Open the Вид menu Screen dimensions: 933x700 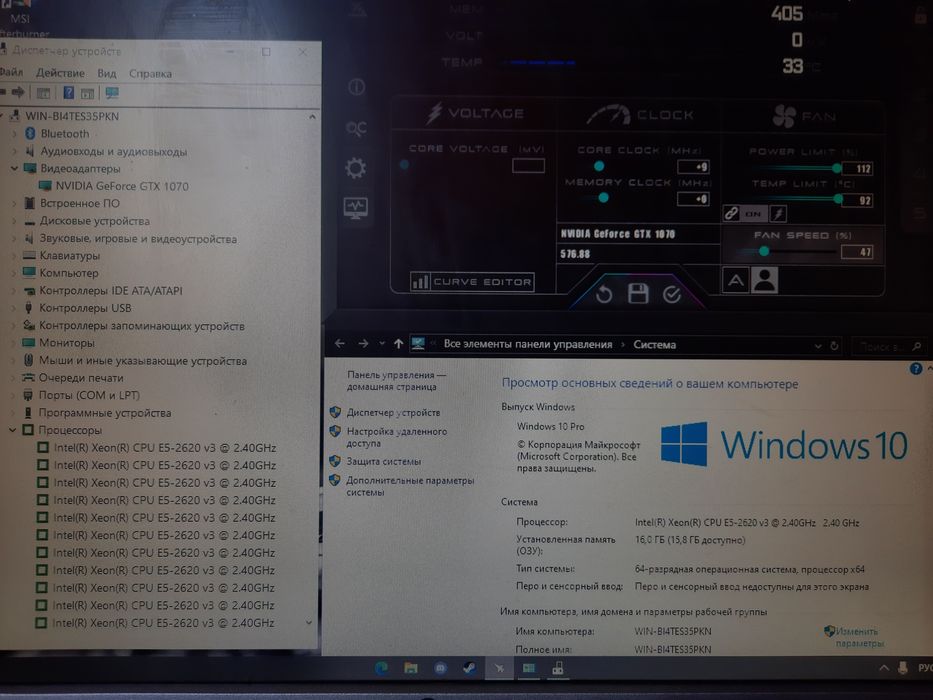tap(107, 73)
